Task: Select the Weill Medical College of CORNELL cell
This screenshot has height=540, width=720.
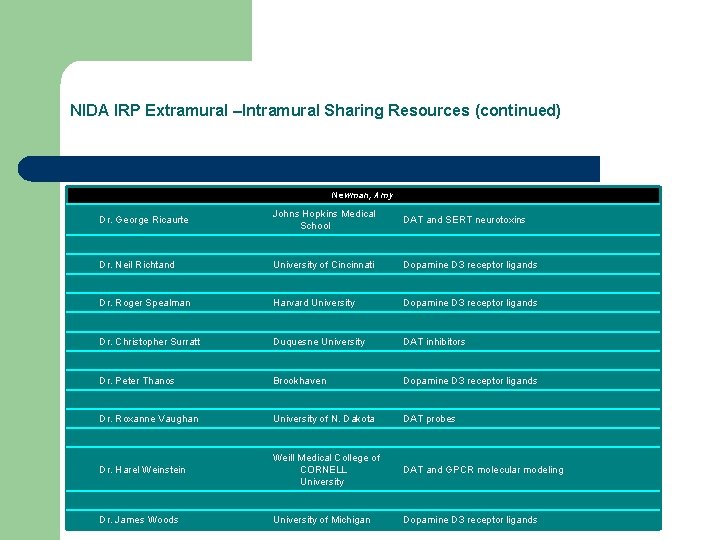Action: 326,470
